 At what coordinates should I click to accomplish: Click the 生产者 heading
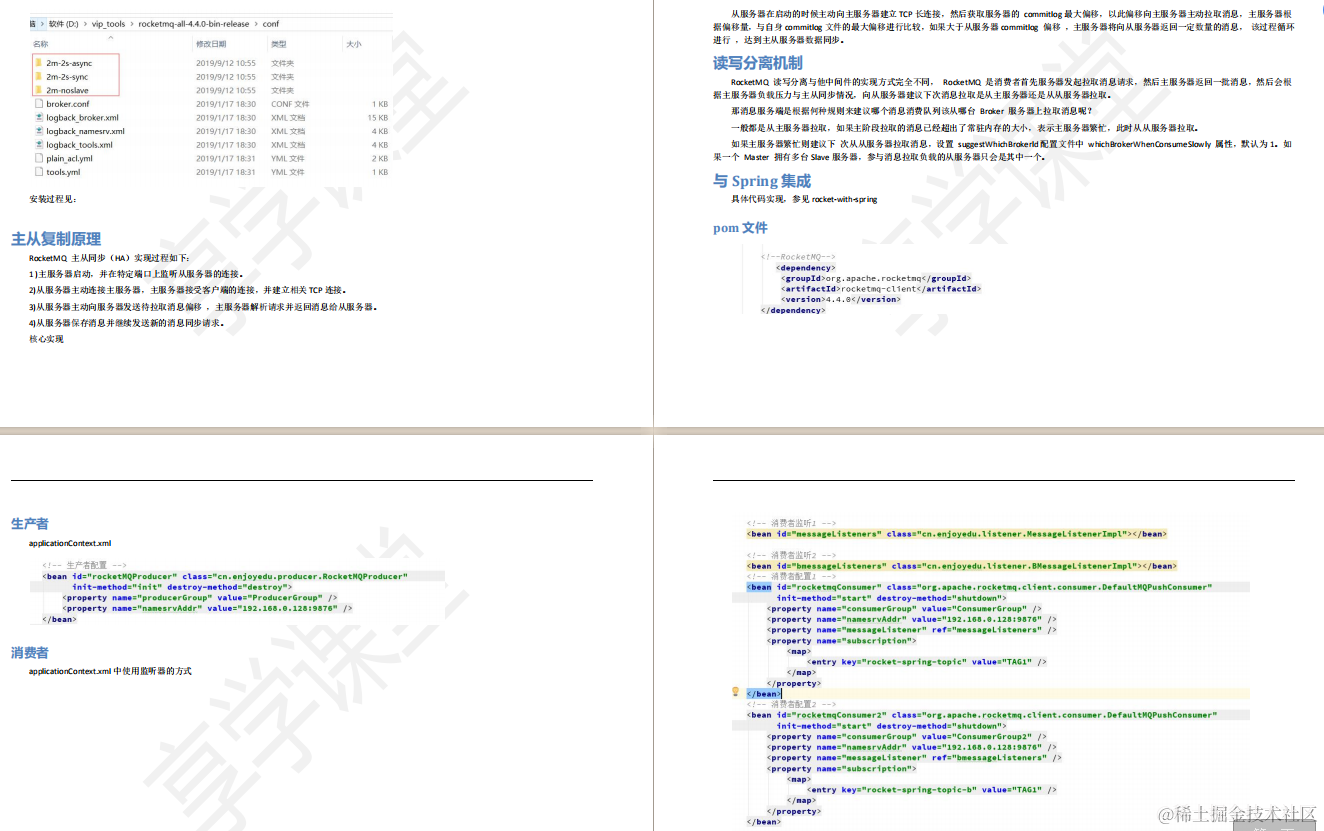coord(30,524)
